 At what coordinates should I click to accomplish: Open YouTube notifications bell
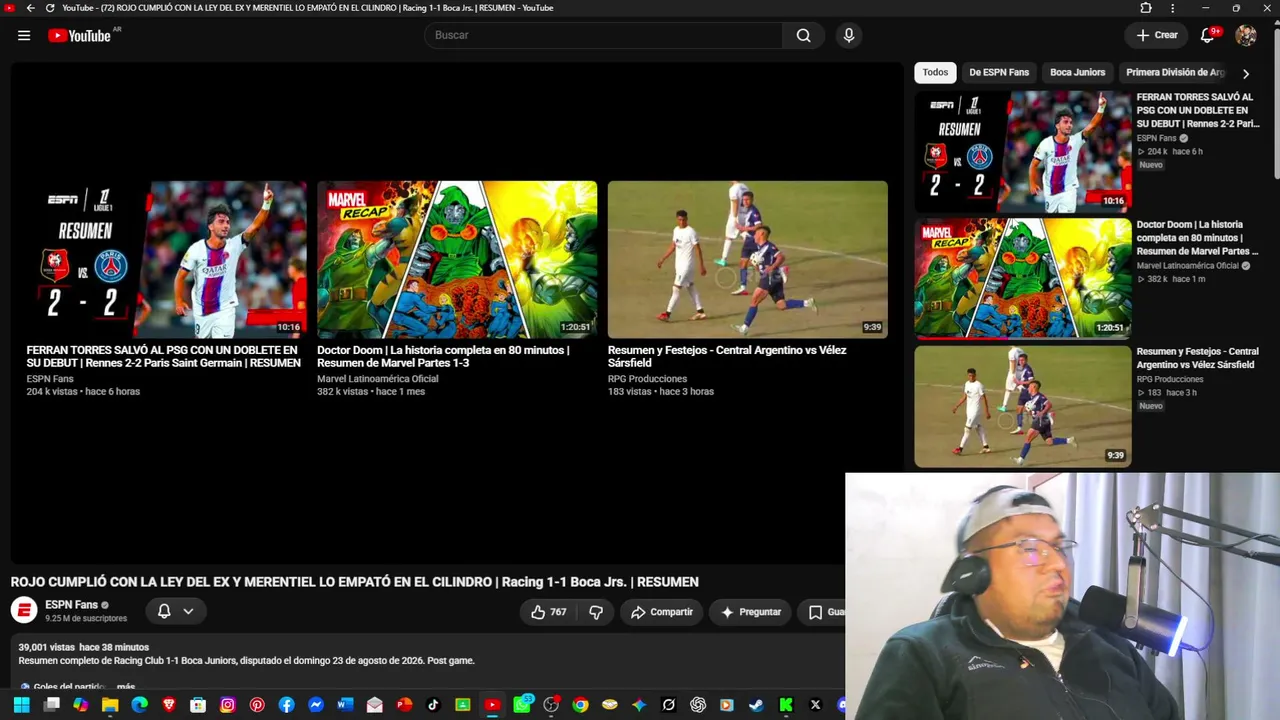[1208, 35]
